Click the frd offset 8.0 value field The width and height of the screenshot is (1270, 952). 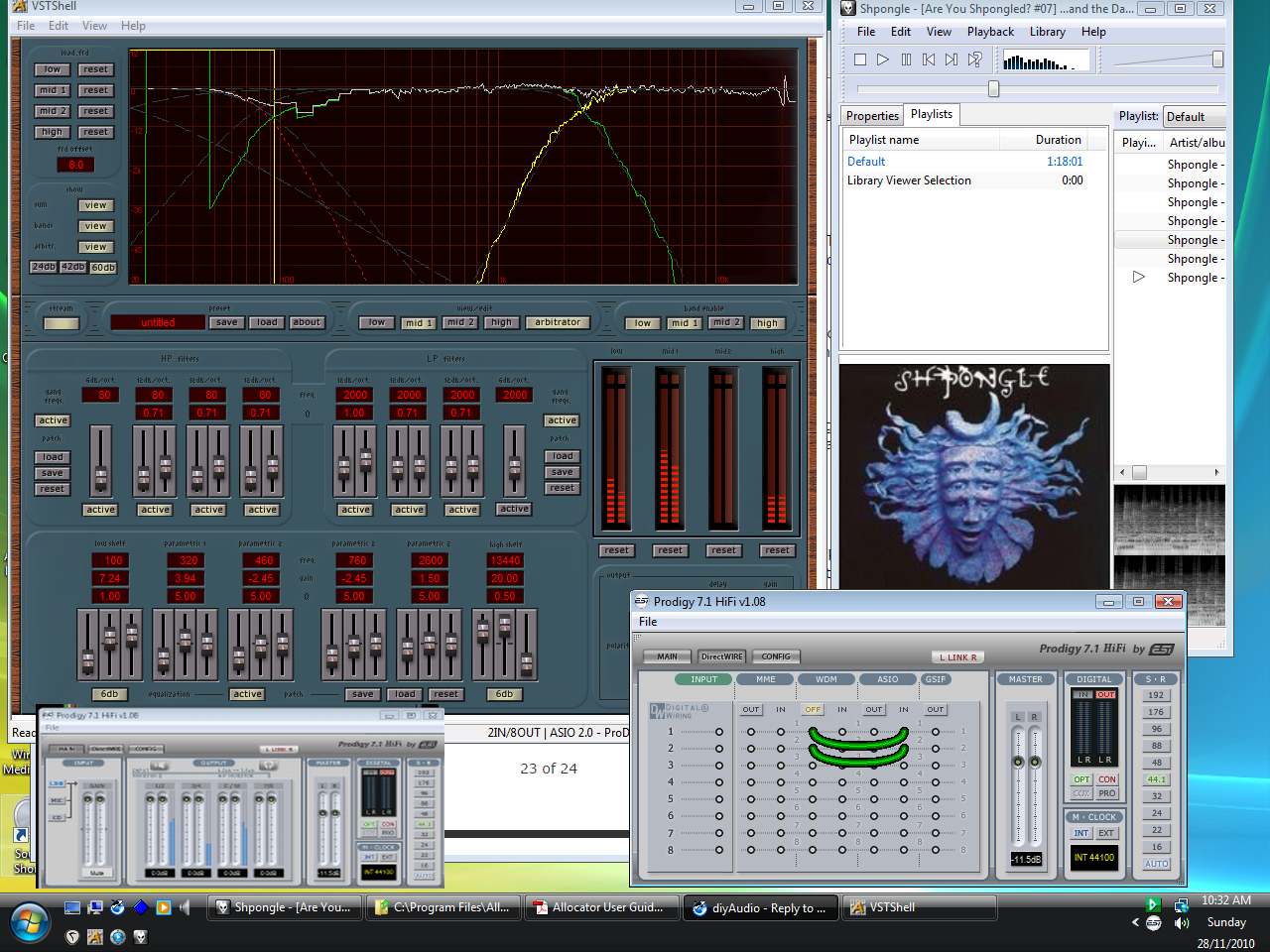(76, 165)
